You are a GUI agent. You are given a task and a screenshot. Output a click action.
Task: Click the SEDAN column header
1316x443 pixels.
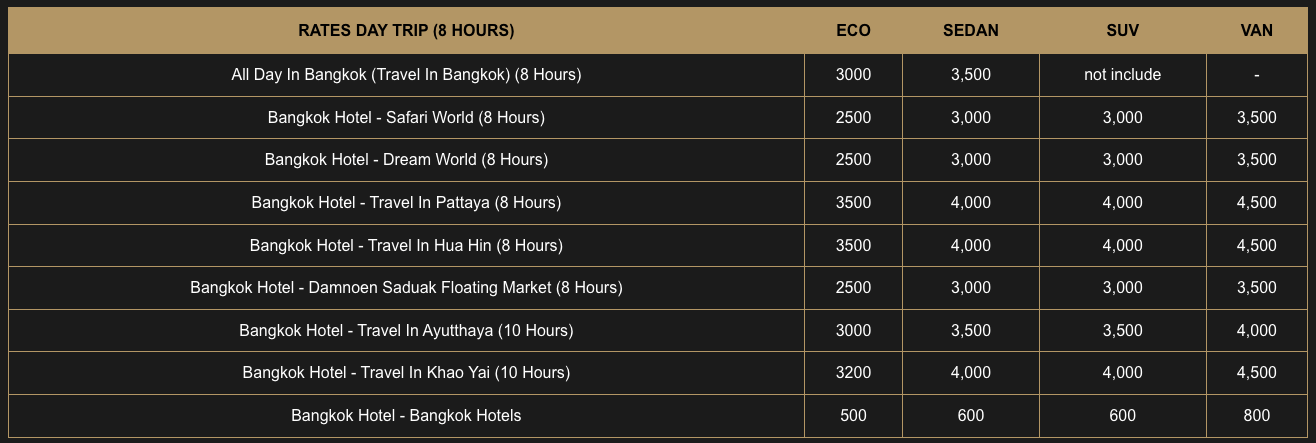point(970,30)
